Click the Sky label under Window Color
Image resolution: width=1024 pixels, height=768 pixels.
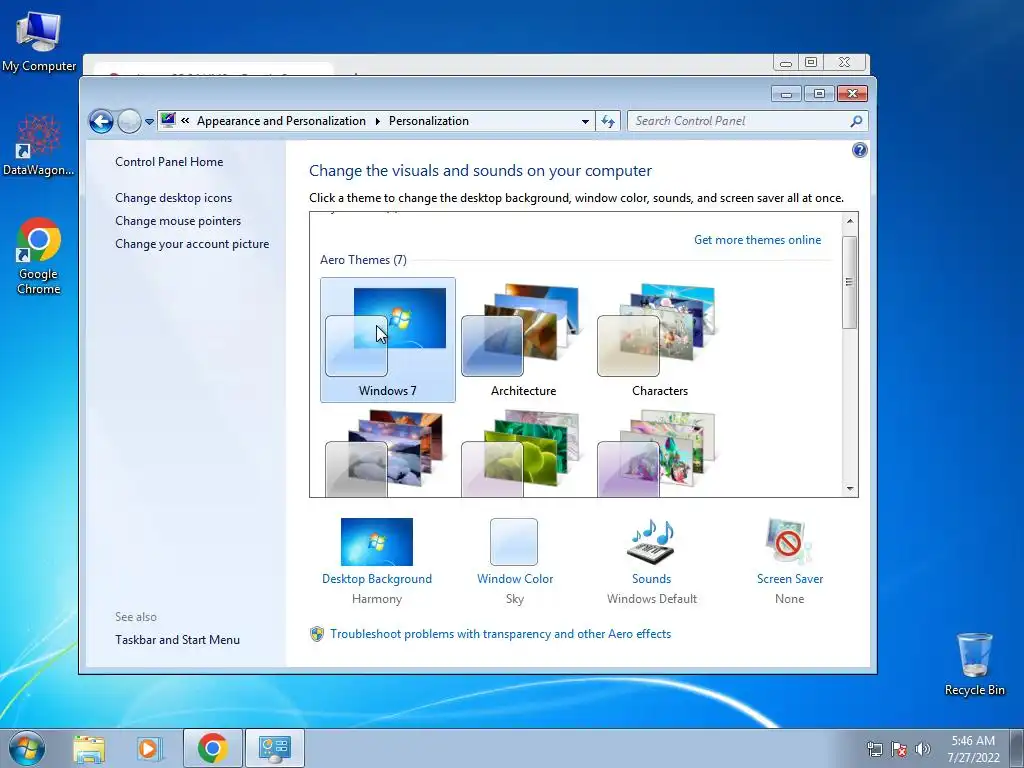[515, 599]
